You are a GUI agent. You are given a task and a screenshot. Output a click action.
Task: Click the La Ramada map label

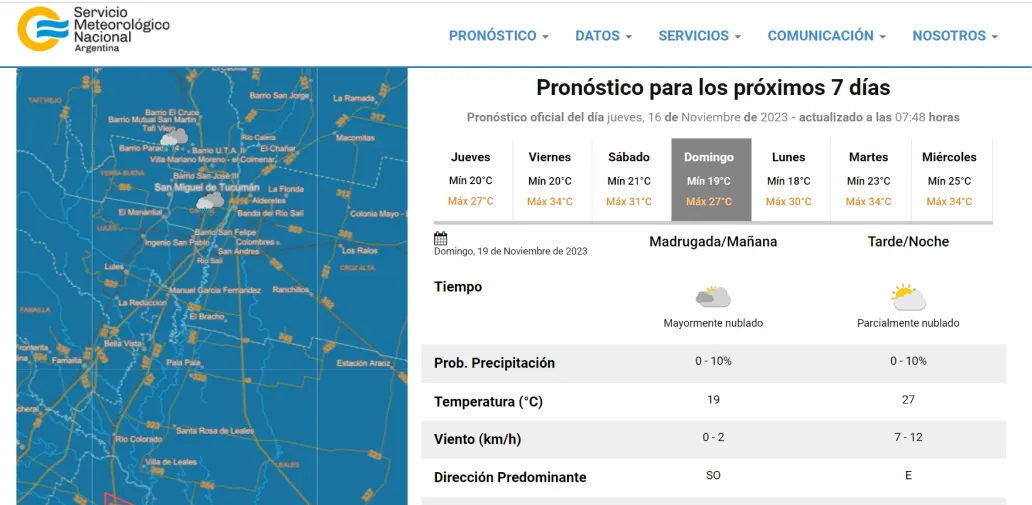click(x=353, y=98)
